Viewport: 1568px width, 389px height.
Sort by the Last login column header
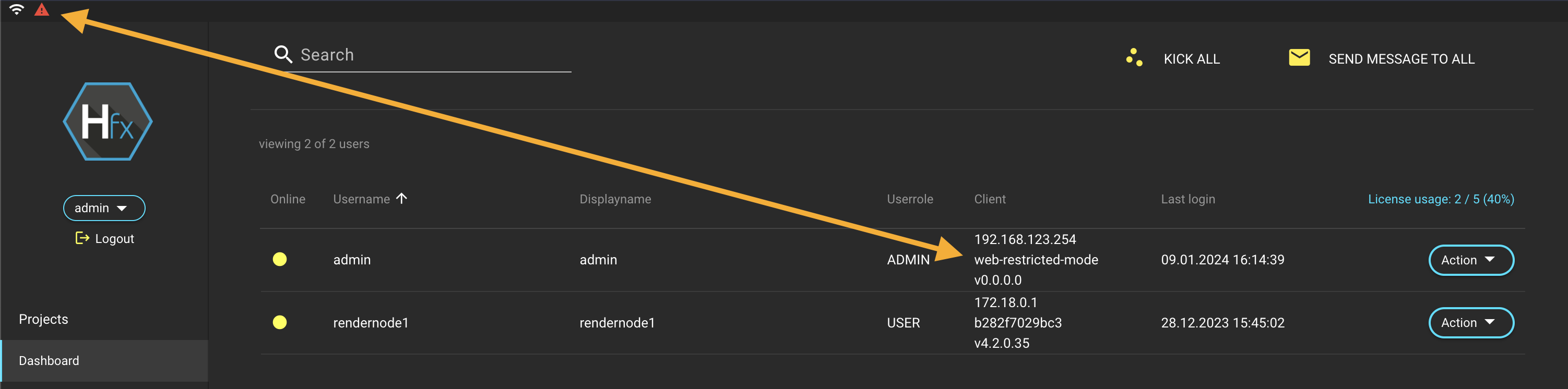(x=1187, y=199)
